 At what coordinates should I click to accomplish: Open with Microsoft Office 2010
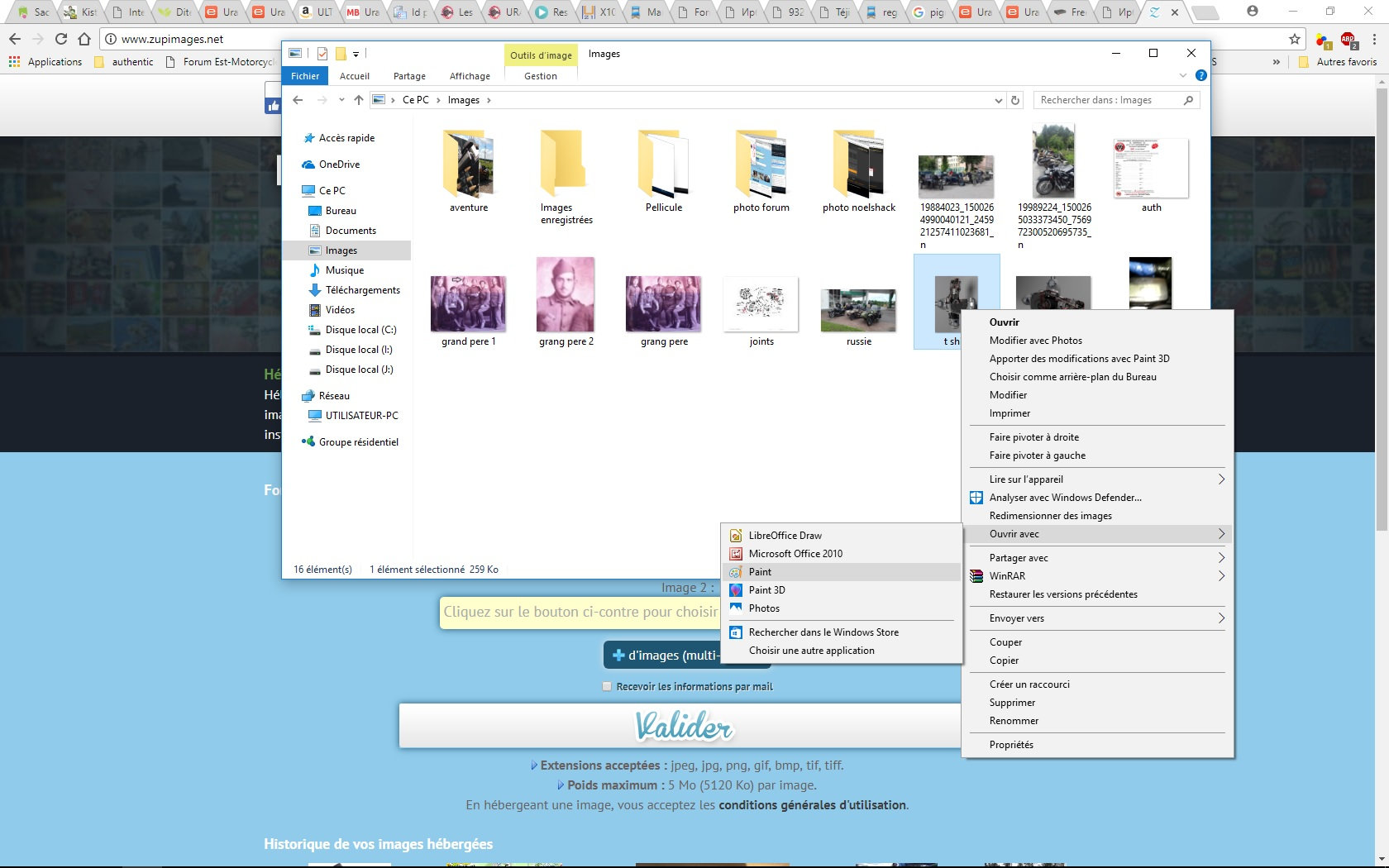coord(842,554)
